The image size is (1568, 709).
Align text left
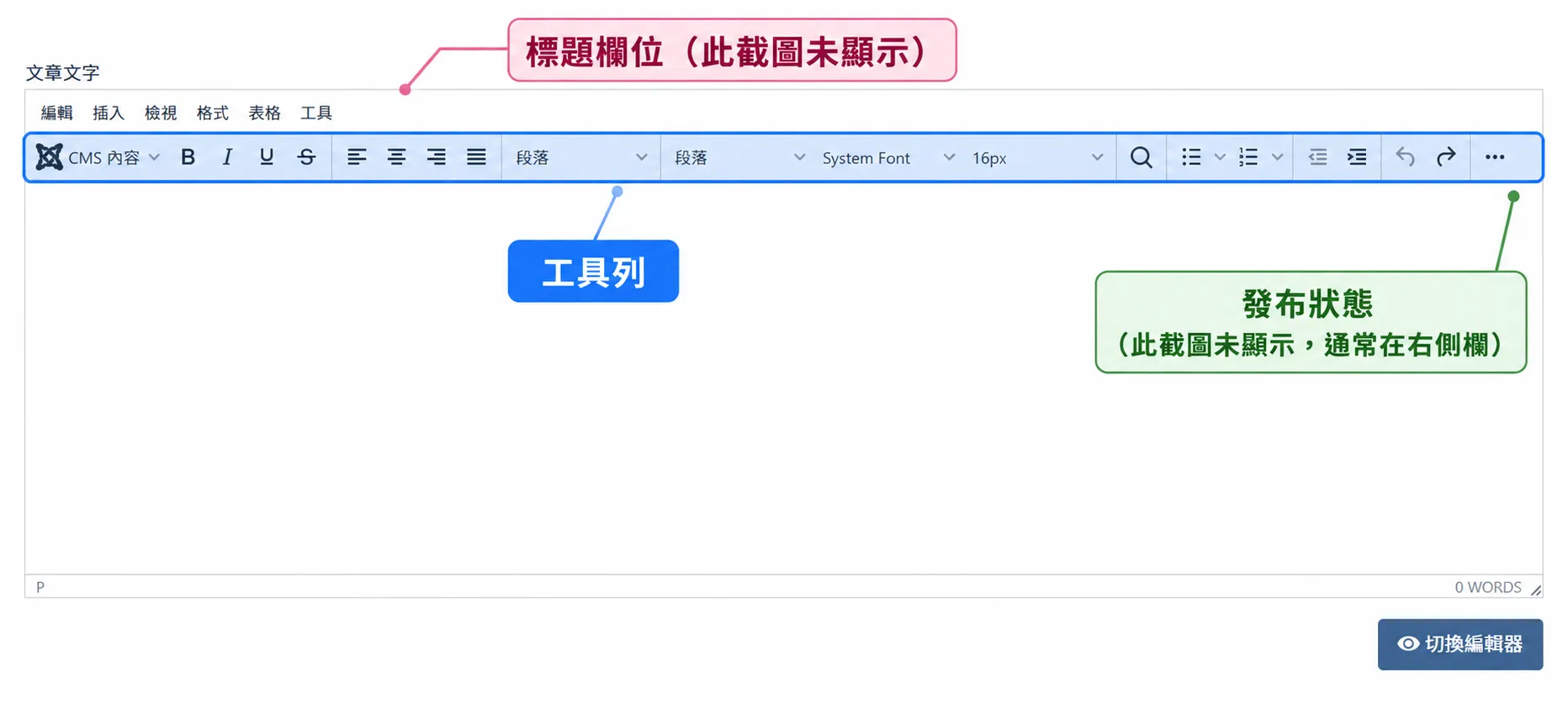pyautogui.click(x=357, y=157)
